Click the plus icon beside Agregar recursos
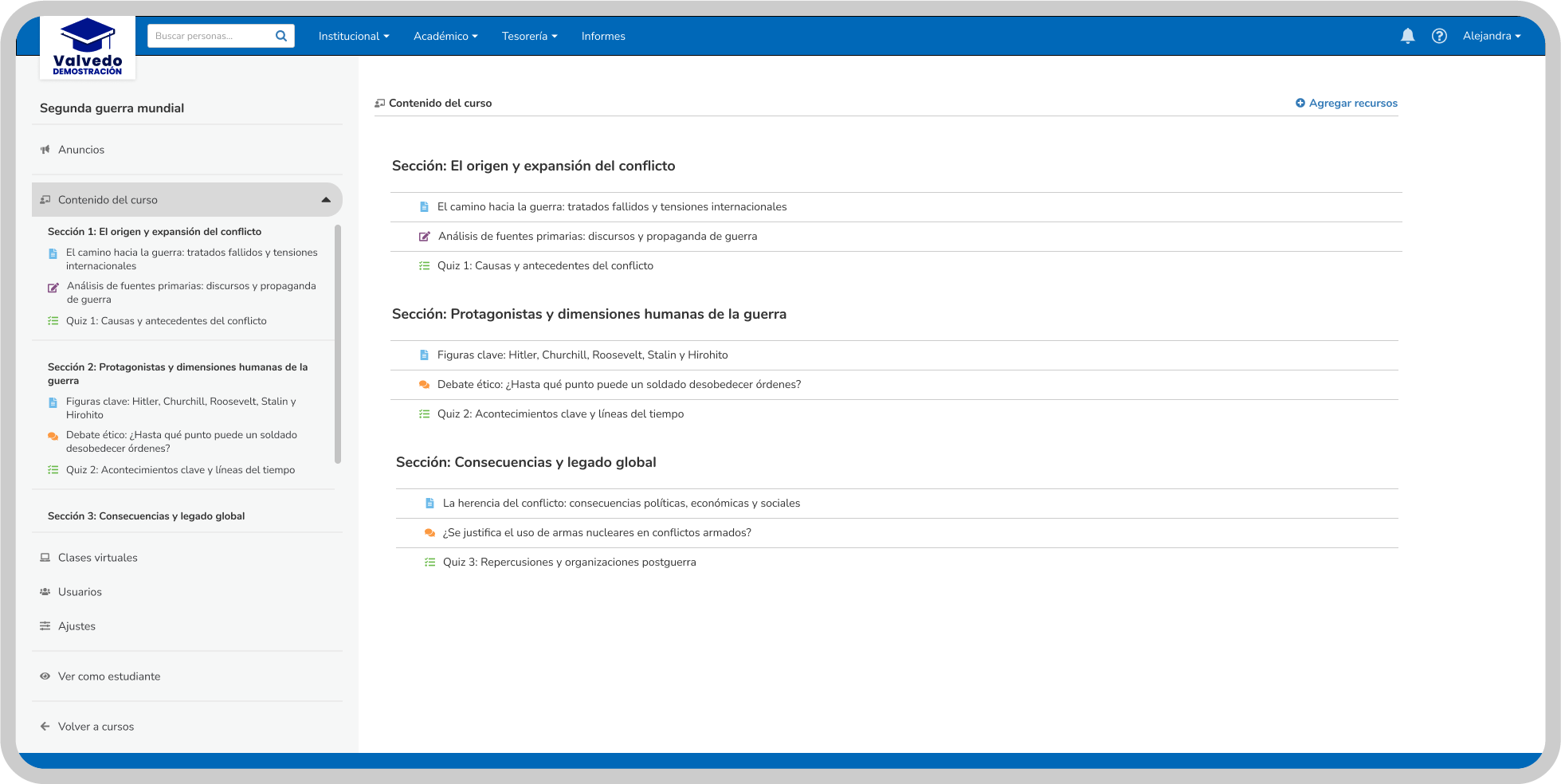The width and height of the screenshot is (1561, 784). pos(1300,104)
